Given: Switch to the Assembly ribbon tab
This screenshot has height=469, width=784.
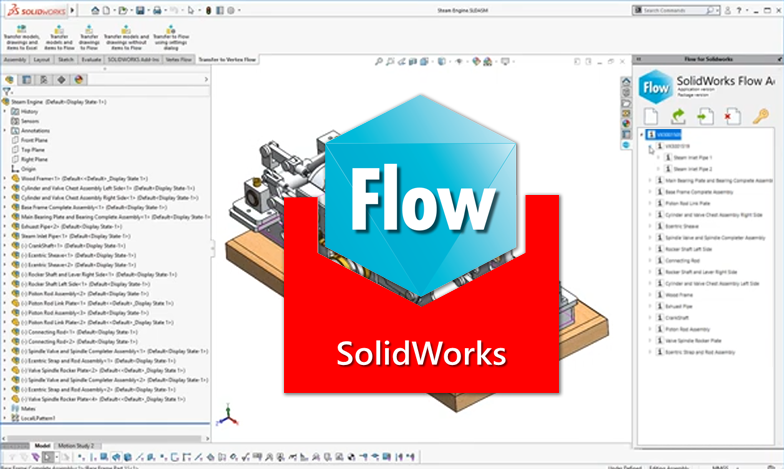Looking at the screenshot, I should 15,60.
